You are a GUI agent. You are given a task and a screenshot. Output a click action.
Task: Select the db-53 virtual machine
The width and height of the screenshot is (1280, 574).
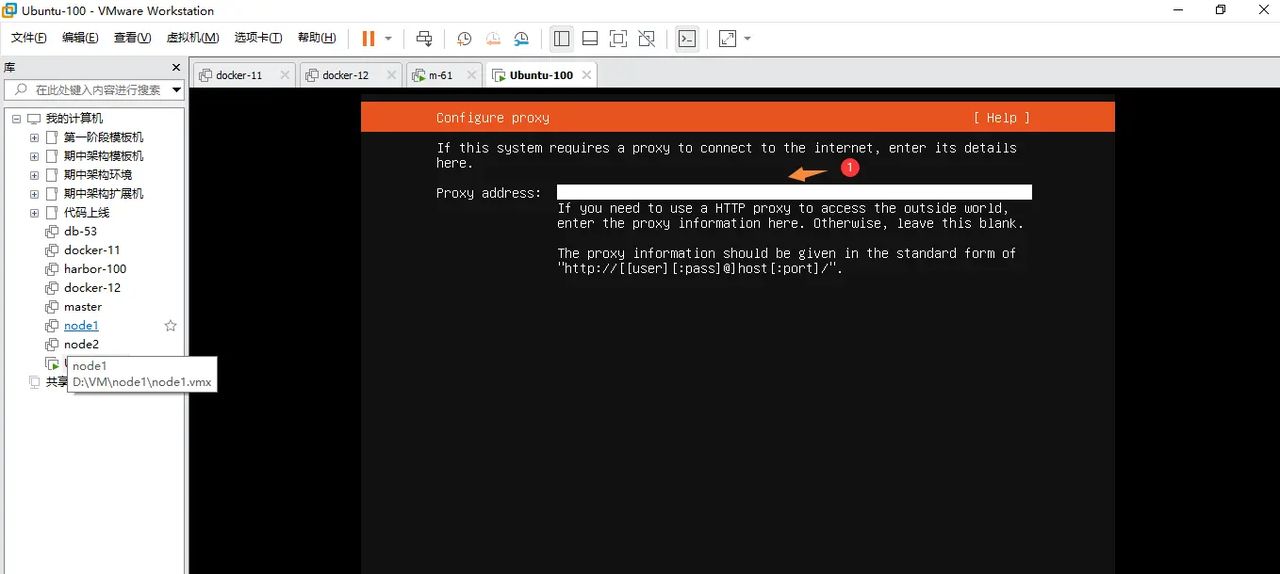pos(80,231)
